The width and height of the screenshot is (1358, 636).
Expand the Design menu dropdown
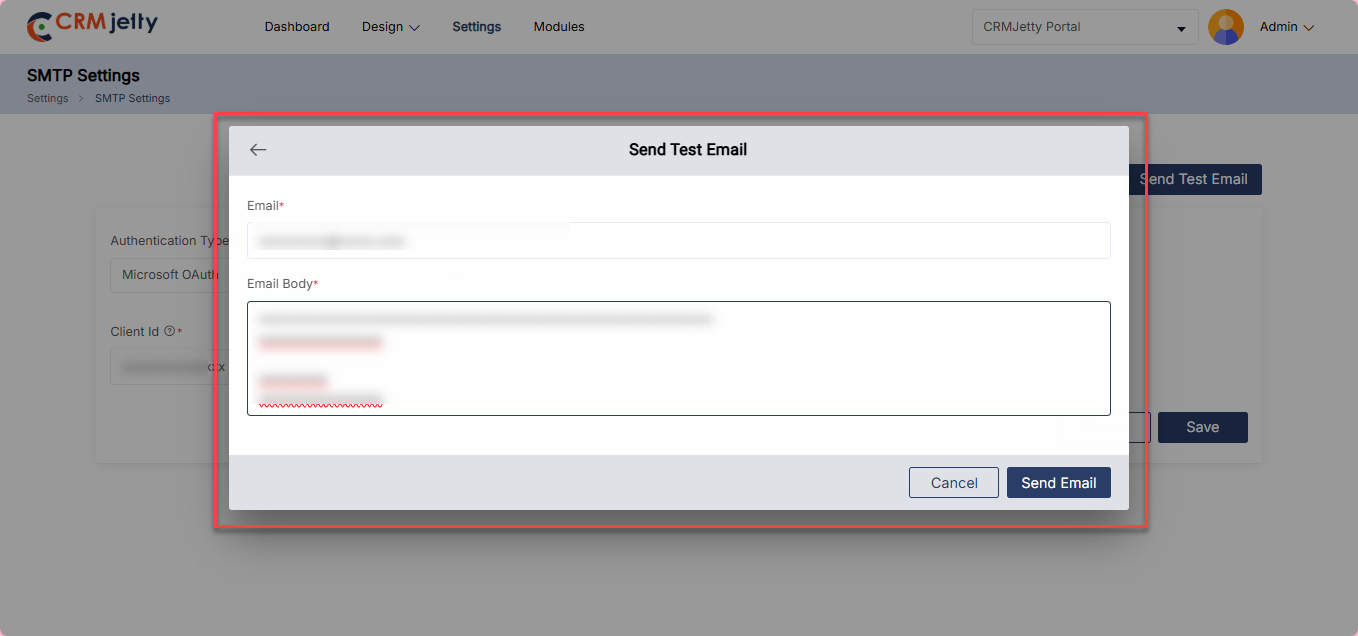click(x=390, y=27)
